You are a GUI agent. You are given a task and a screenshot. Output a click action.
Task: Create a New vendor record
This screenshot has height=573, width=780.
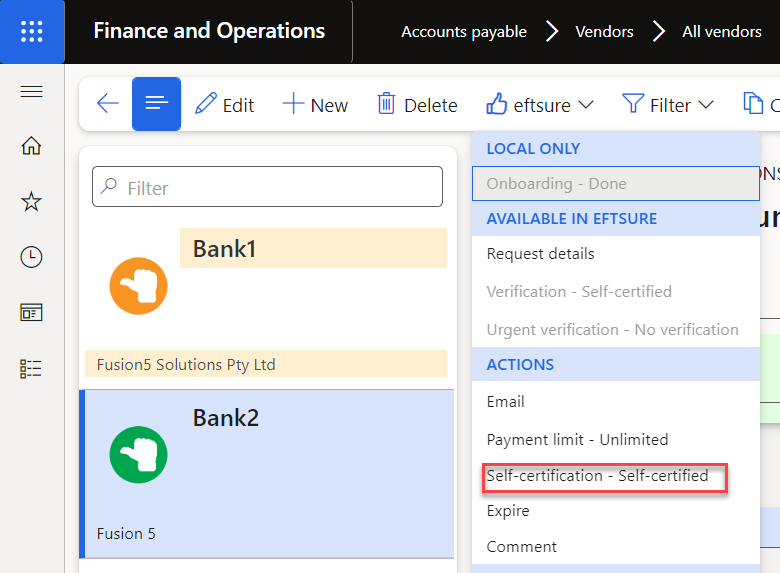(315, 105)
